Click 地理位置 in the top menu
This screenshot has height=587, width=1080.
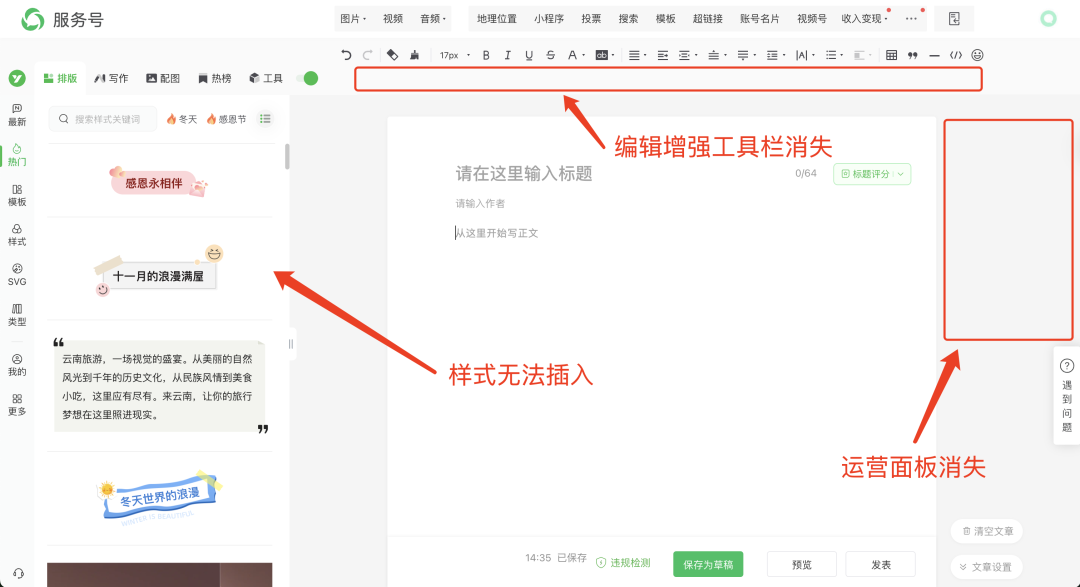click(497, 19)
